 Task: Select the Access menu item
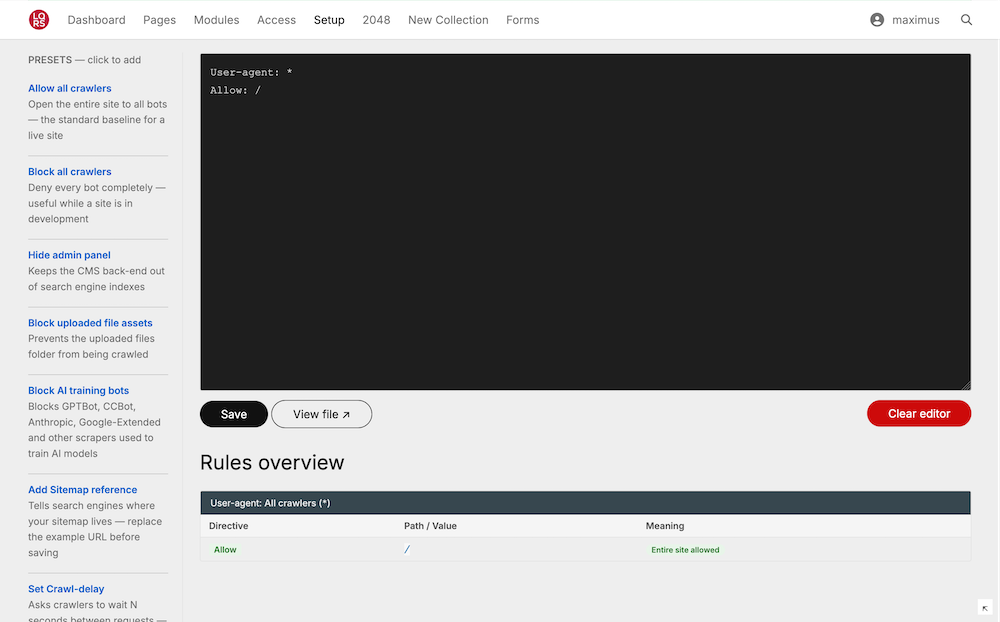tap(276, 20)
